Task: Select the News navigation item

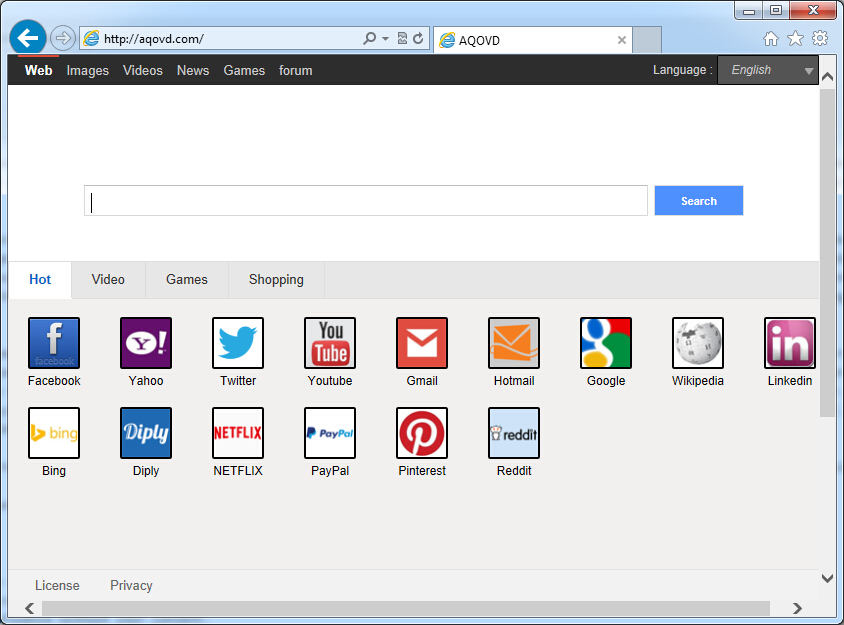Action: [193, 71]
